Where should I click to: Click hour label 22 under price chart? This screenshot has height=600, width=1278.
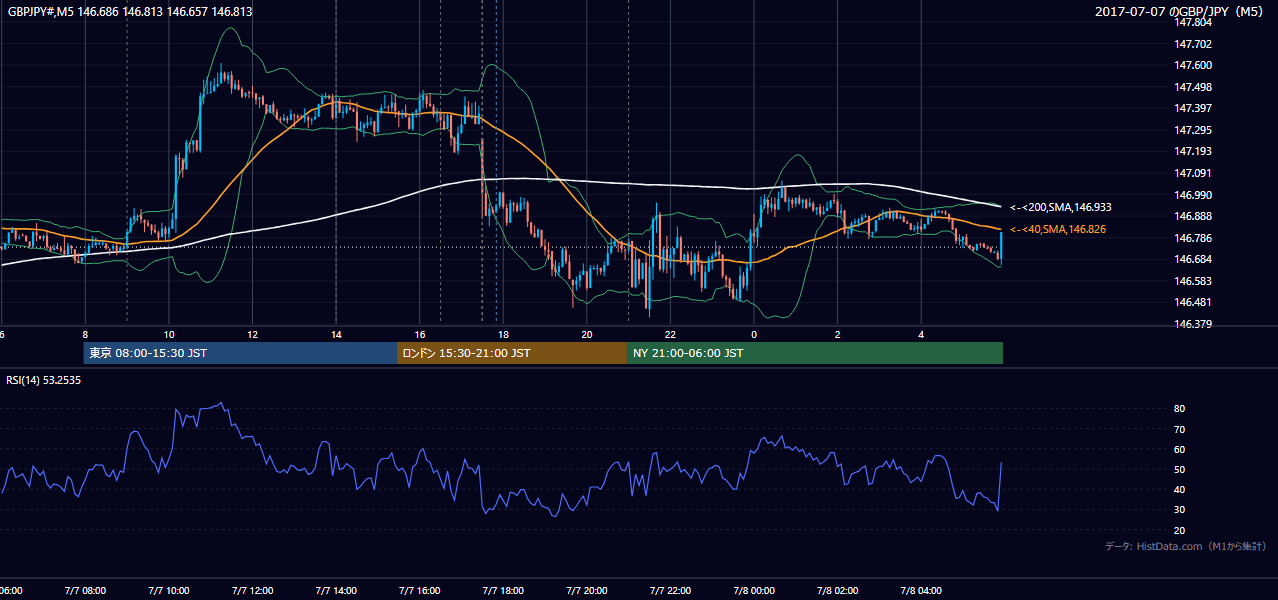(x=670, y=335)
